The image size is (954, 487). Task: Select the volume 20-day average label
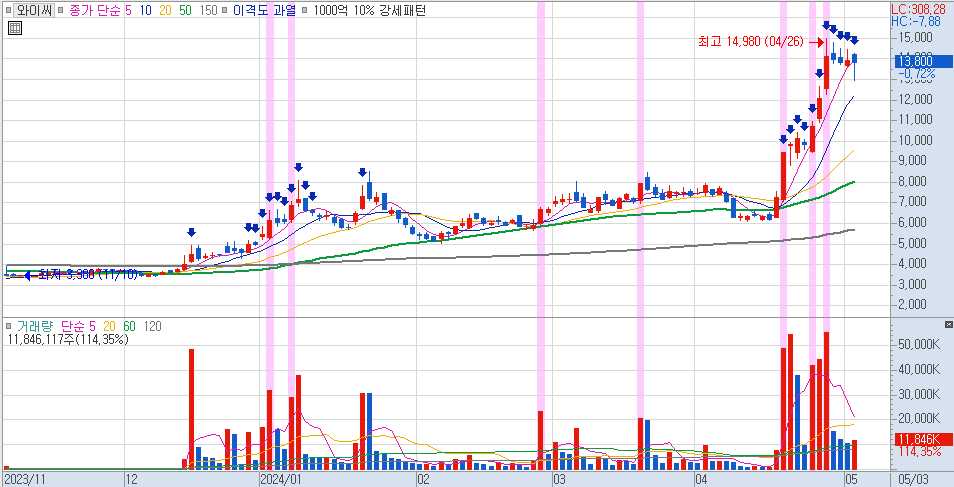(111, 327)
